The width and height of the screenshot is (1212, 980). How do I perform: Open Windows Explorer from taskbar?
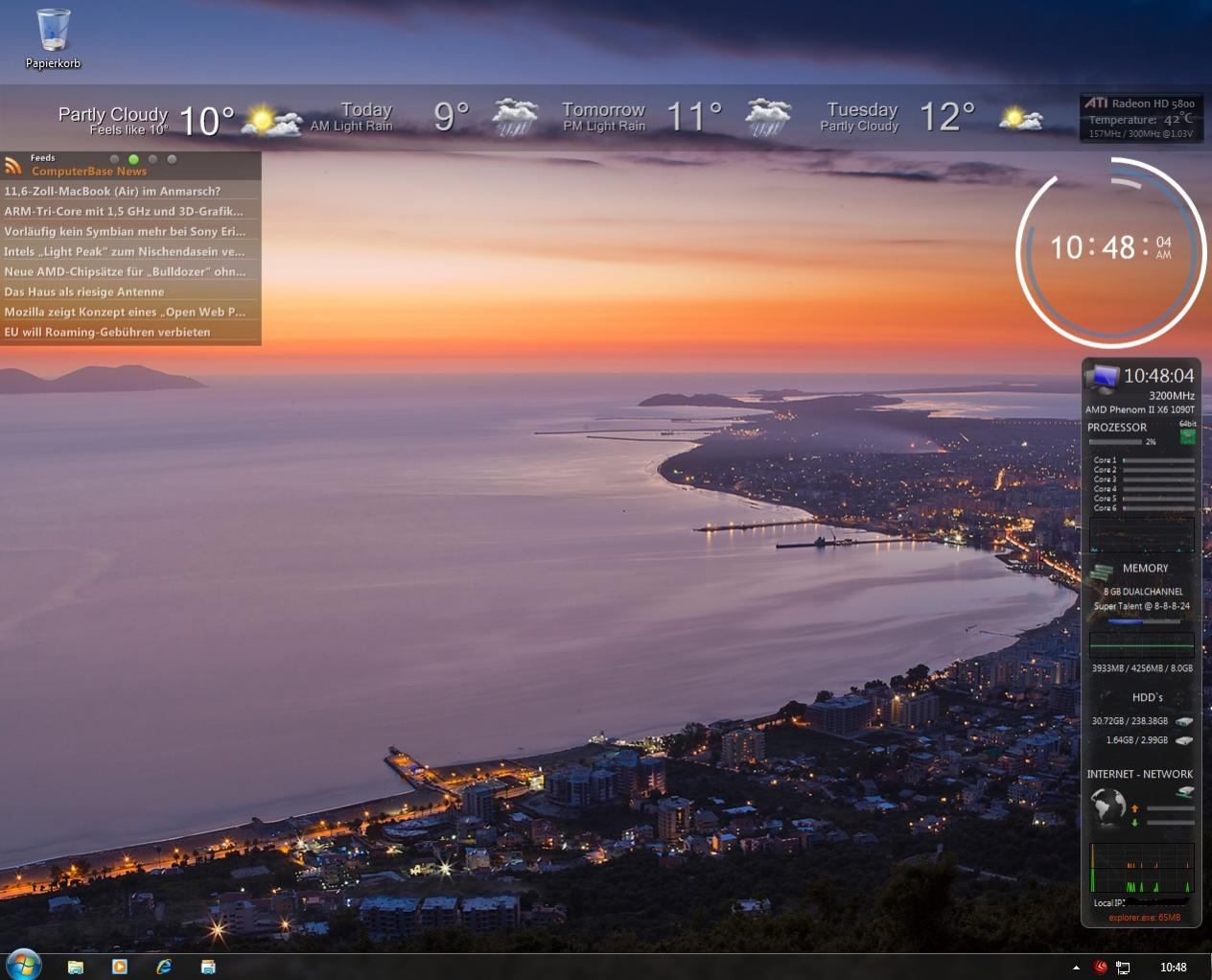click(x=75, y=967)
